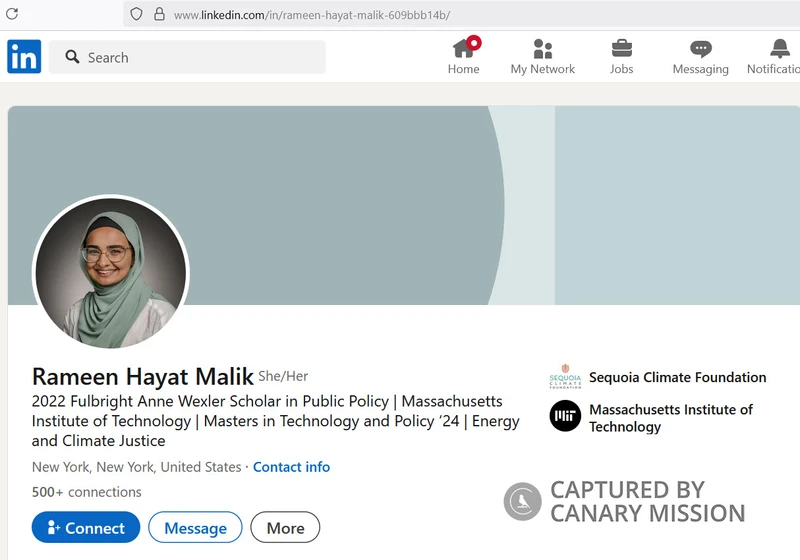This screenshot has width=800, height=560.
Task: Open the Home feed tab
Action: pos(464,56)
